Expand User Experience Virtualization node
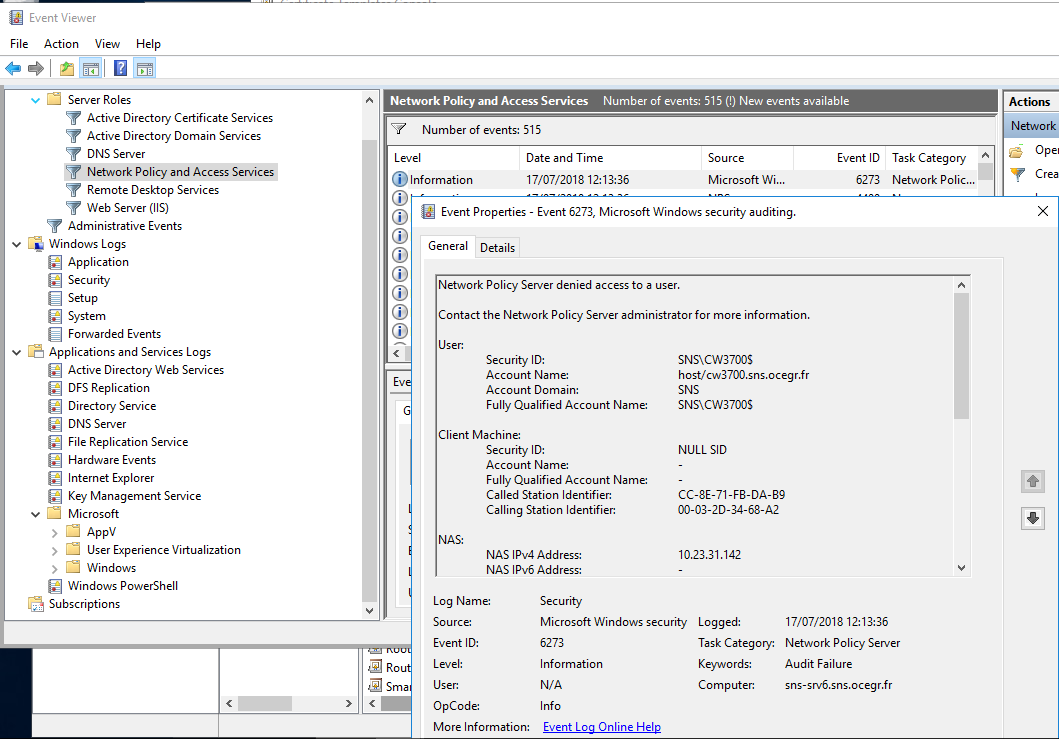The height and width of the screenshot is (739, 1059). 55,551
